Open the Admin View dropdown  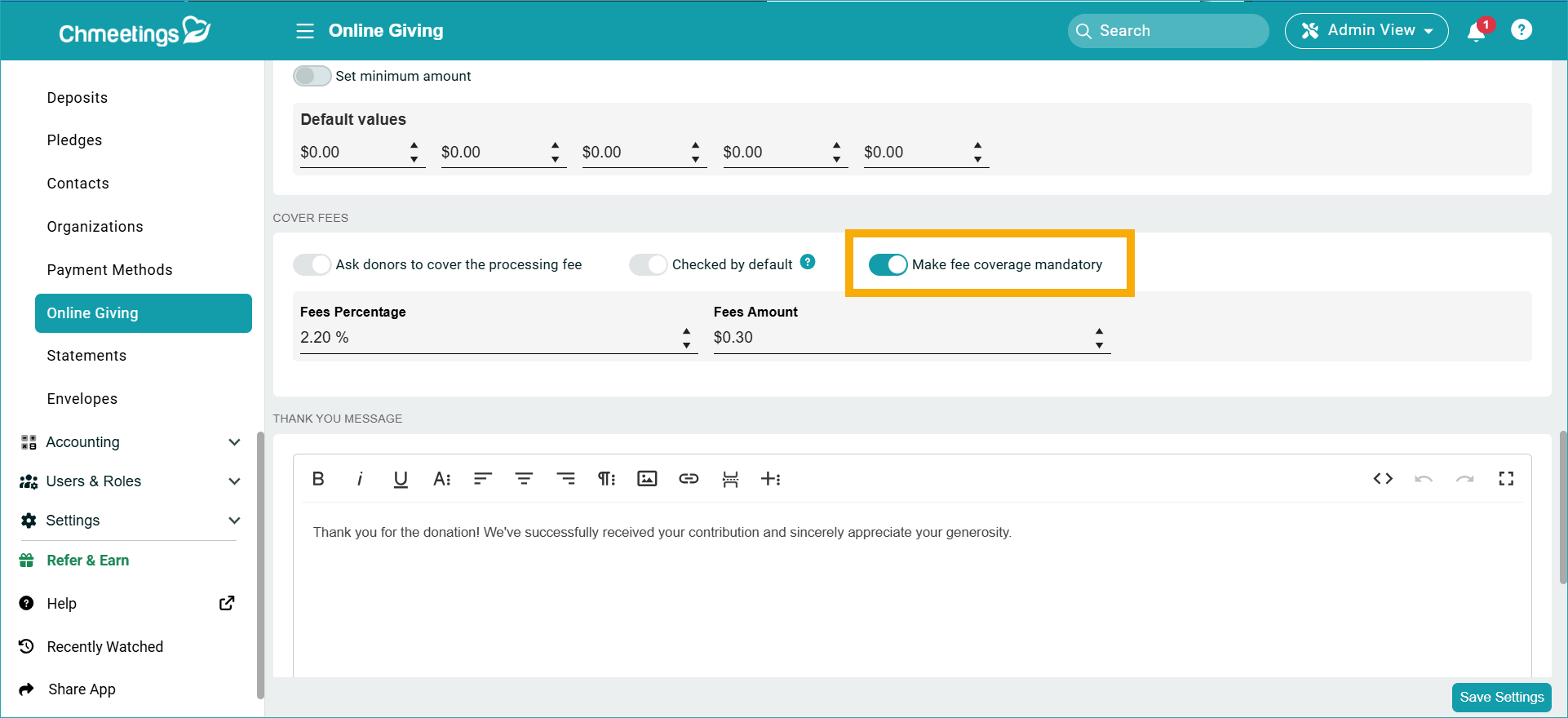click(x=1366, y=31)
